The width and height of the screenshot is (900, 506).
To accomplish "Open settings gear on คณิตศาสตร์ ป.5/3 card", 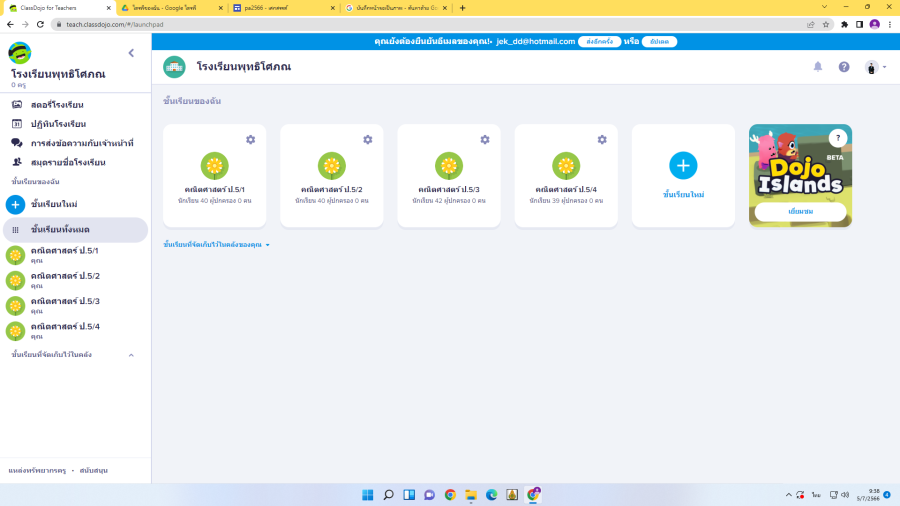I will click(x=485, y=139).
